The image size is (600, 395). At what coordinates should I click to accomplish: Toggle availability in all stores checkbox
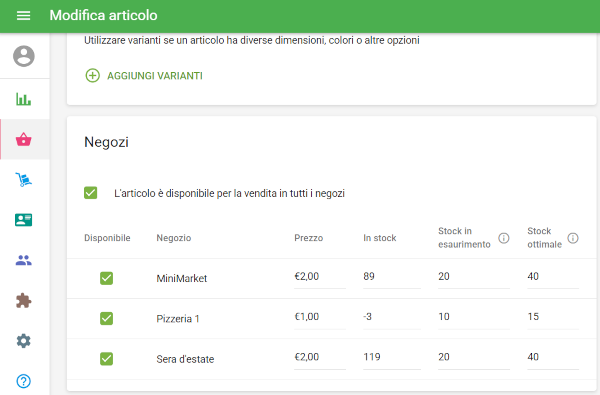coord(91,193)
